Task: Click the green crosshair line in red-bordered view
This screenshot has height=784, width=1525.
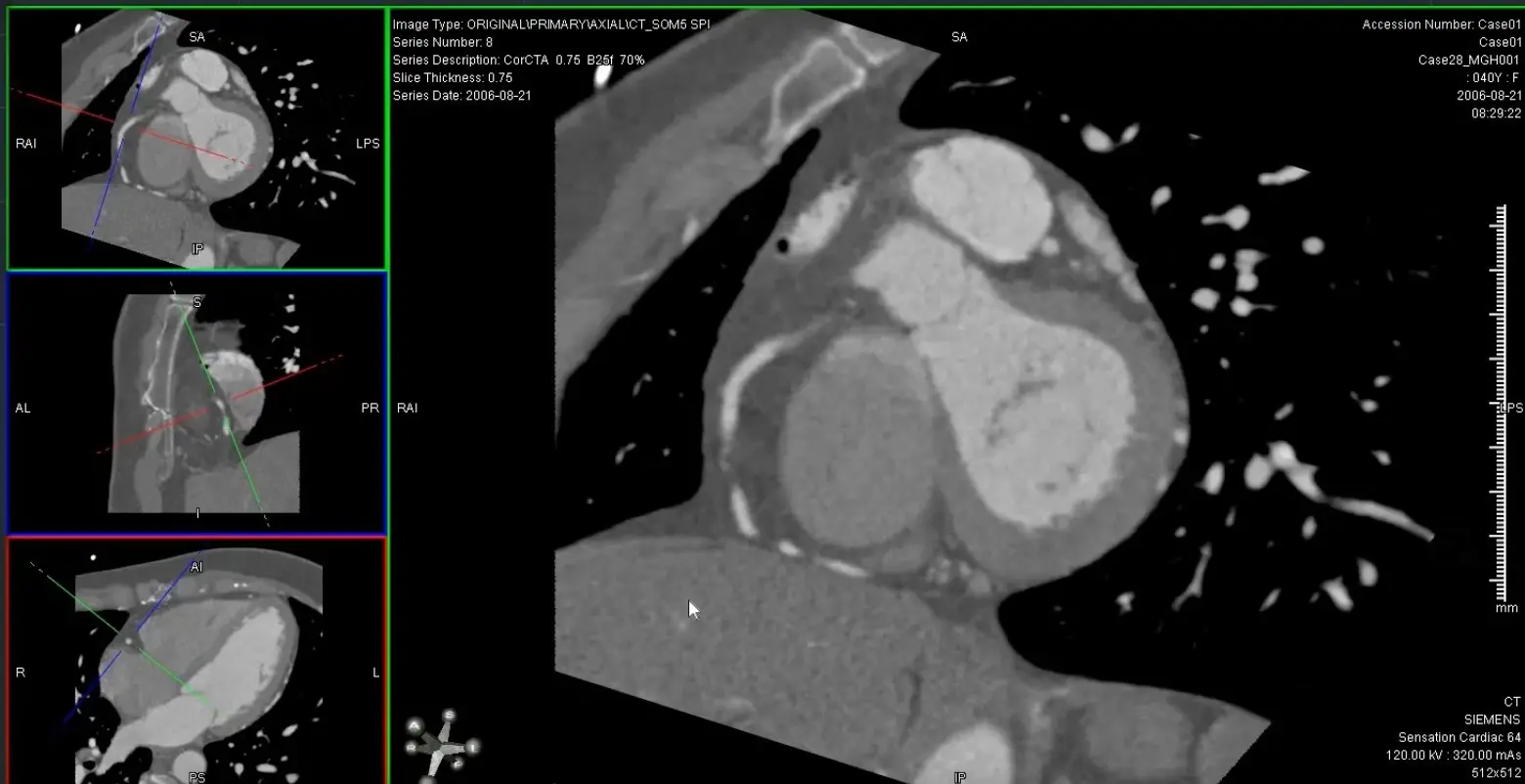Action: click(78, 598)
